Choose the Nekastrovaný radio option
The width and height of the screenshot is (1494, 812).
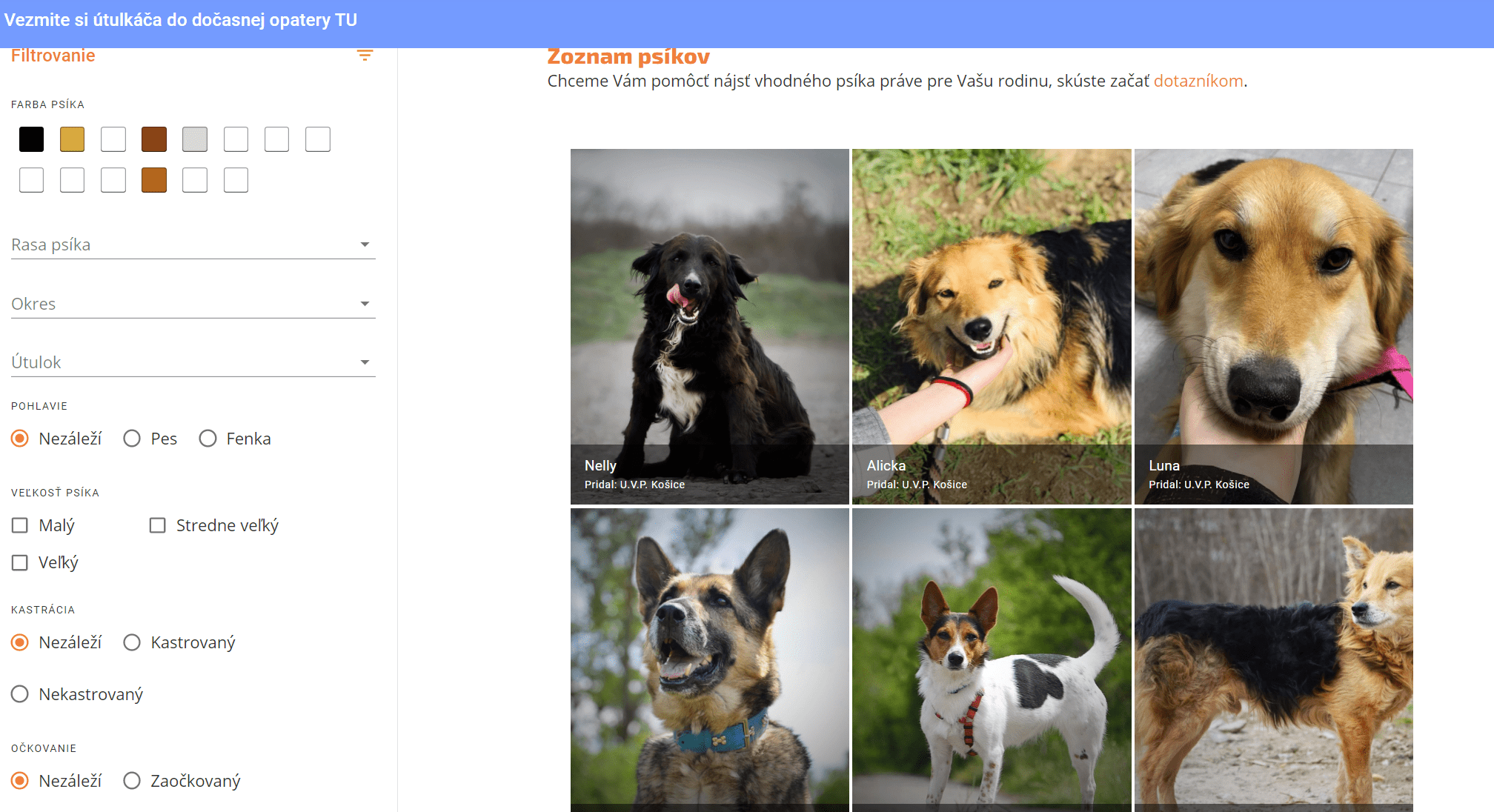[x=20, y=694]
